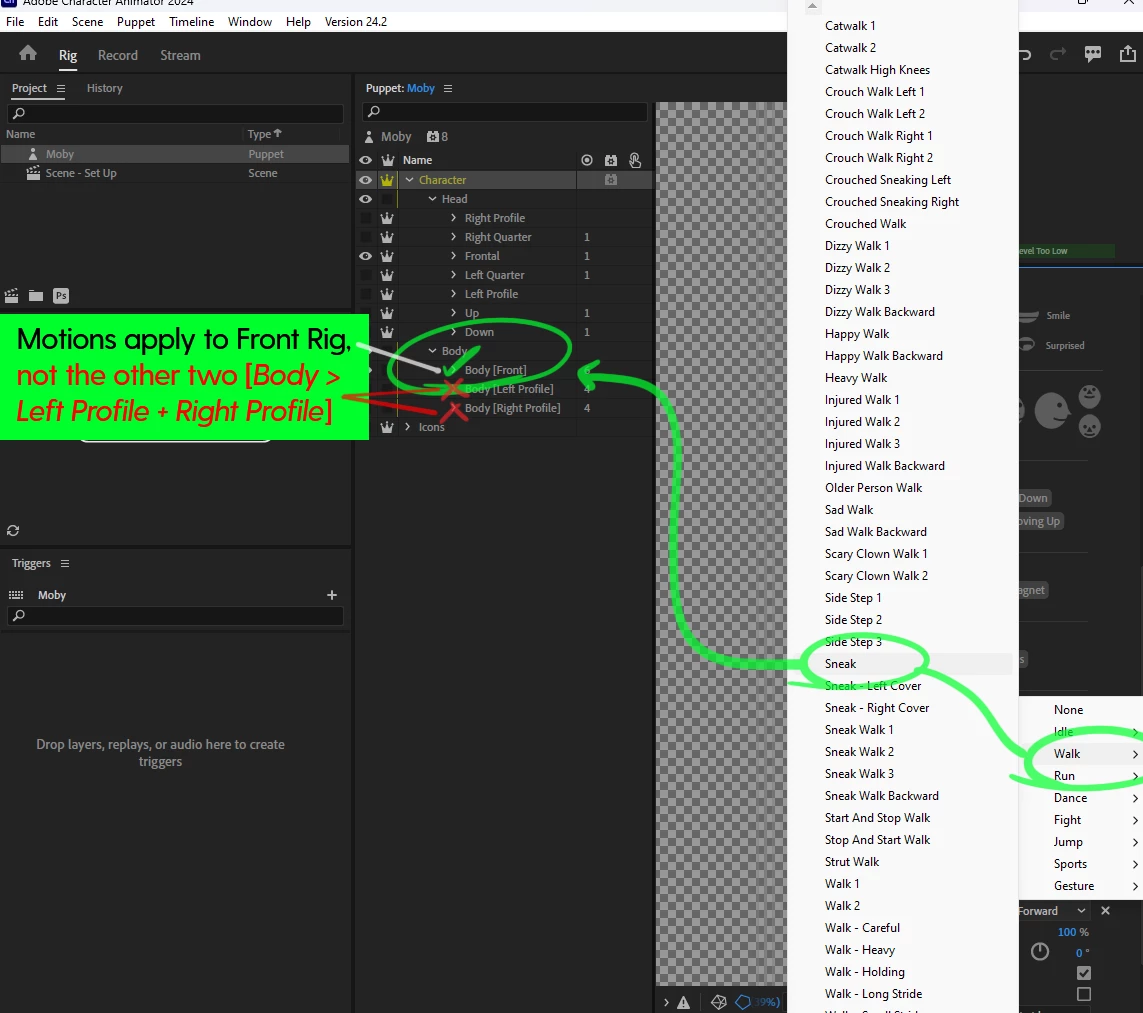Show the Left Quarter head layer
The image size is (1143, 1013).
(x=366, y=275)
